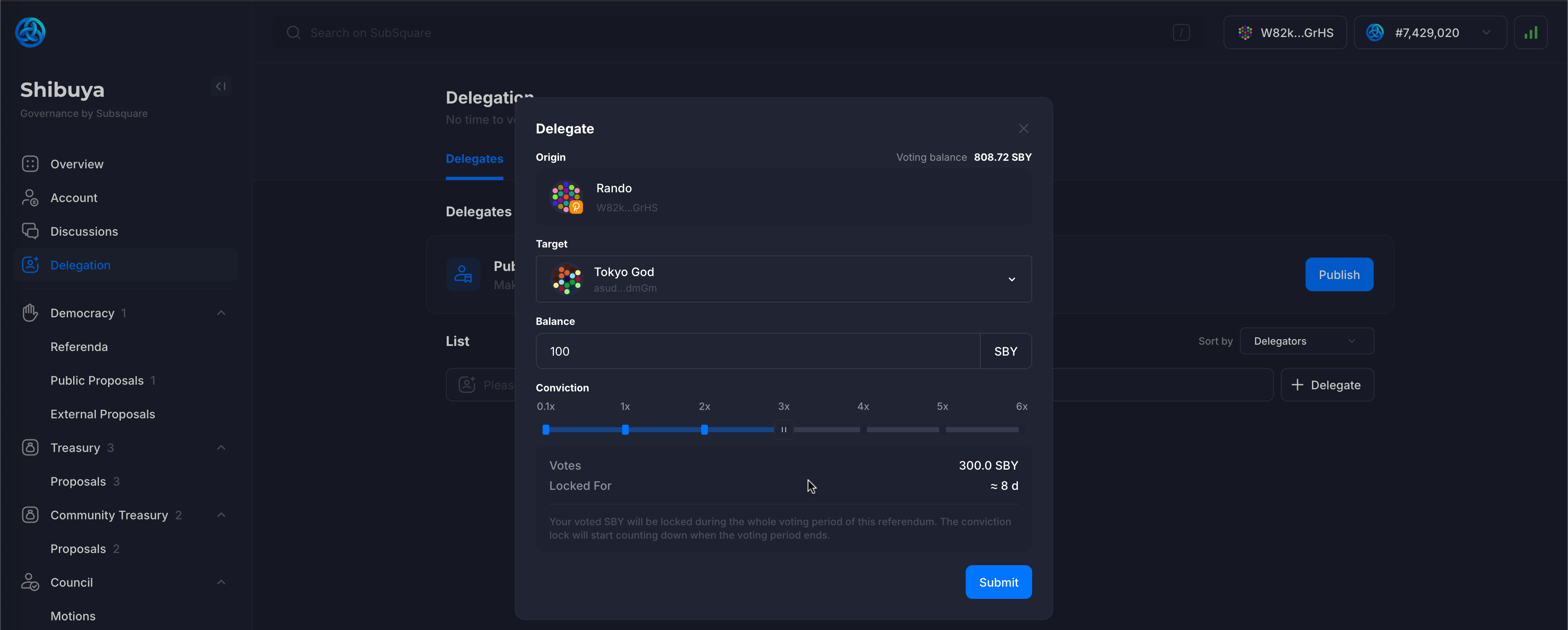Click the Balance input field
This screenshot has width=1568, height=630.
pos(757,351)
